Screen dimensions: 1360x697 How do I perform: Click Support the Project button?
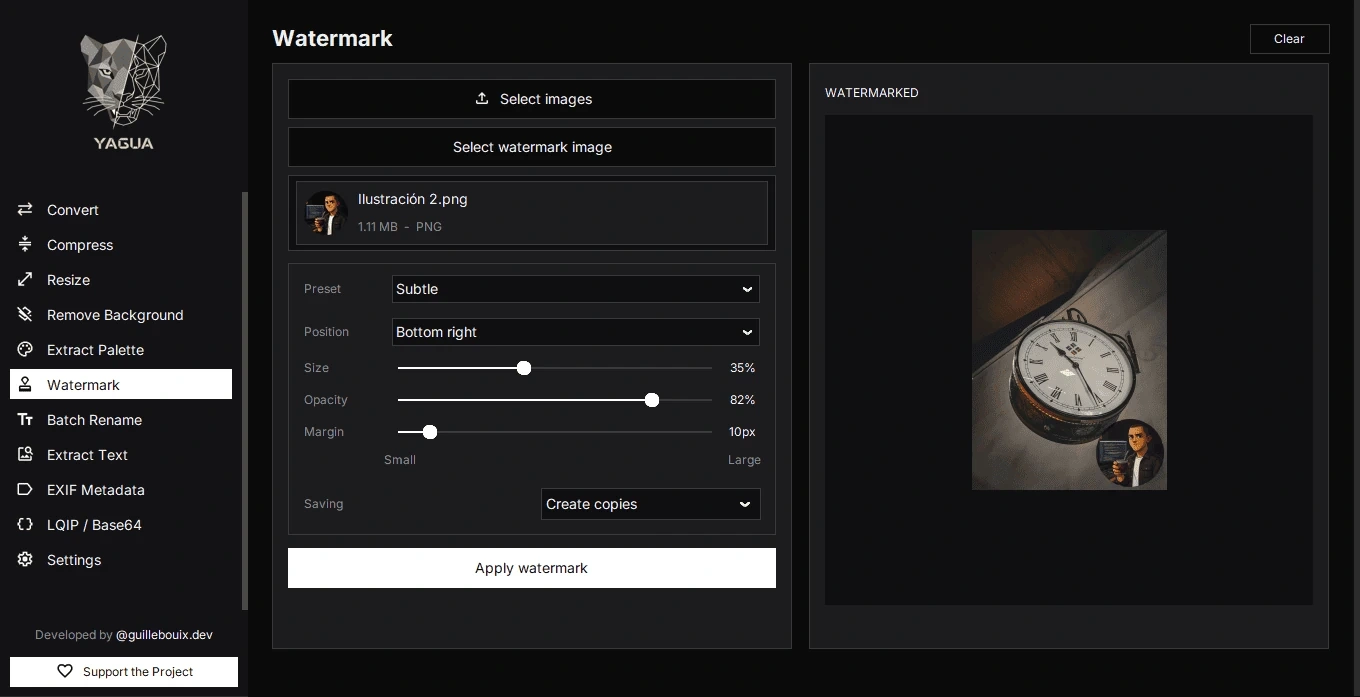[x=124, y=672]
